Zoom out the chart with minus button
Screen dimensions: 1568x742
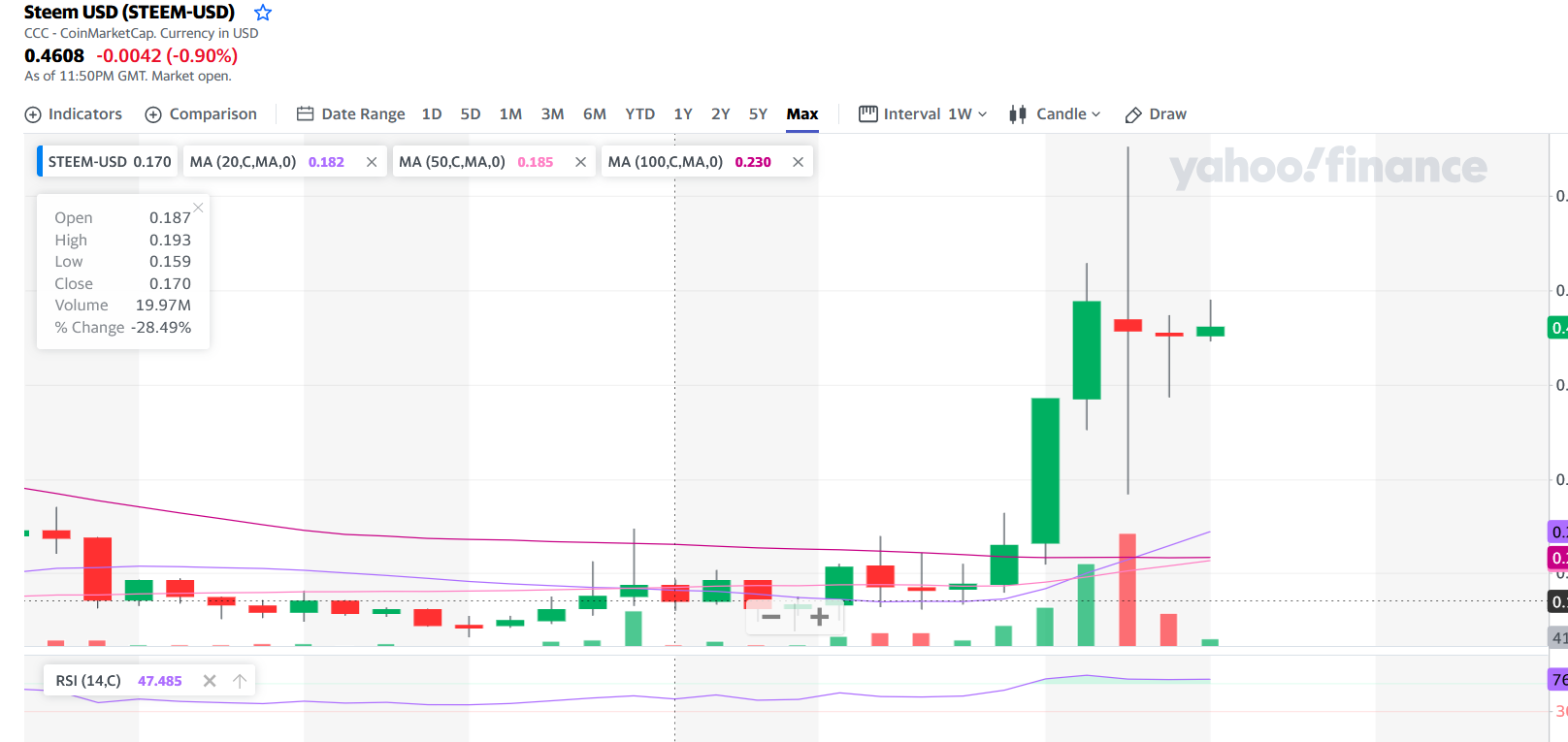[x=771, y=617]
